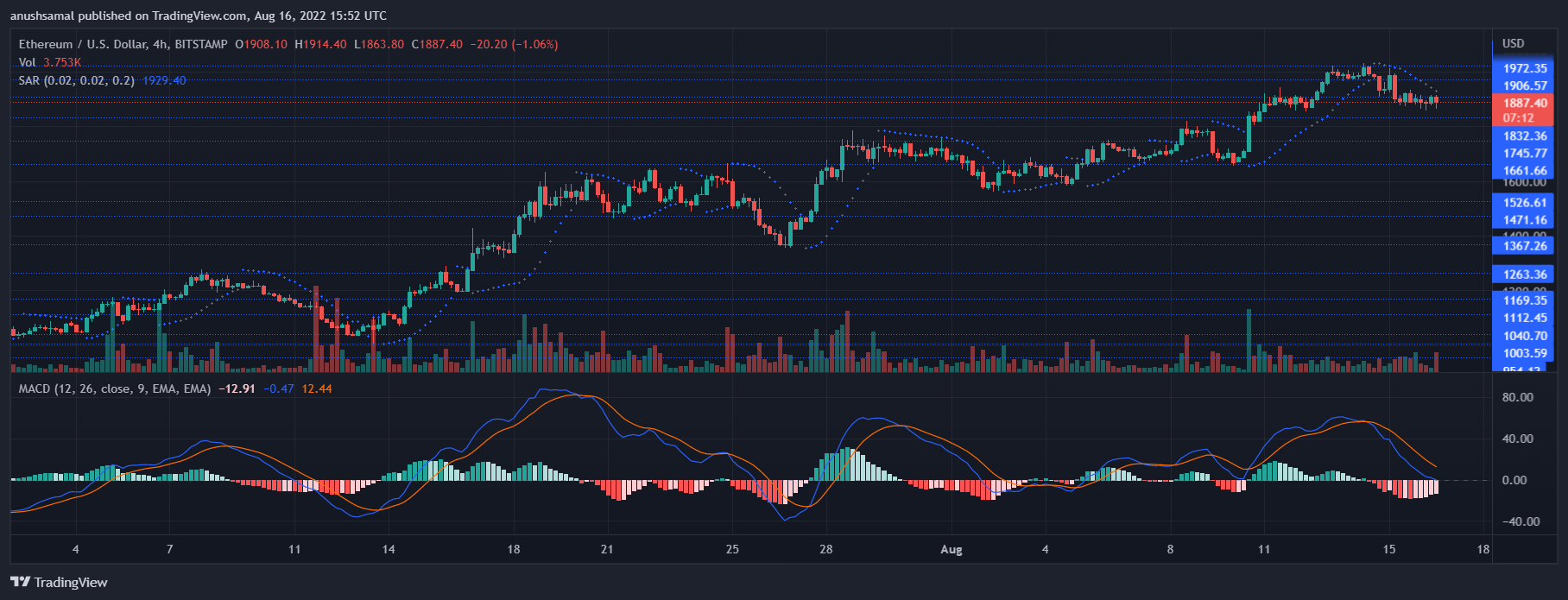The height and width of the screenshot is (600, 1568).
Task: Select the SAR (0.02, 0.02, 0.2) indicator label
Action: click(x=76, y=80)
